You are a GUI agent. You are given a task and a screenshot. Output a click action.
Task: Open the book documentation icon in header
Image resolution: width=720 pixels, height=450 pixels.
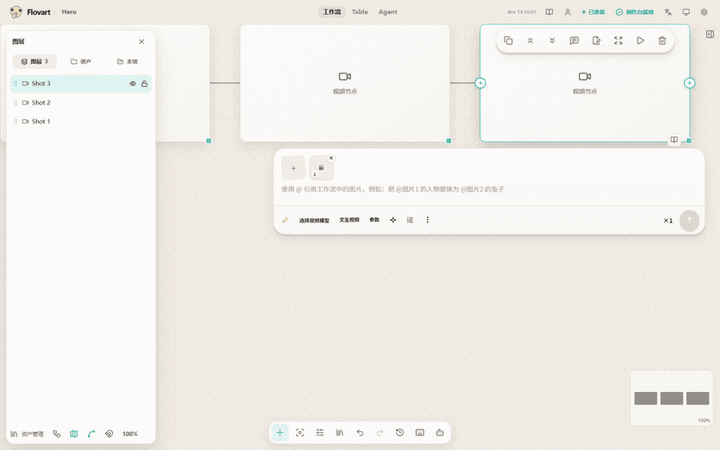[x=549, y=12]
